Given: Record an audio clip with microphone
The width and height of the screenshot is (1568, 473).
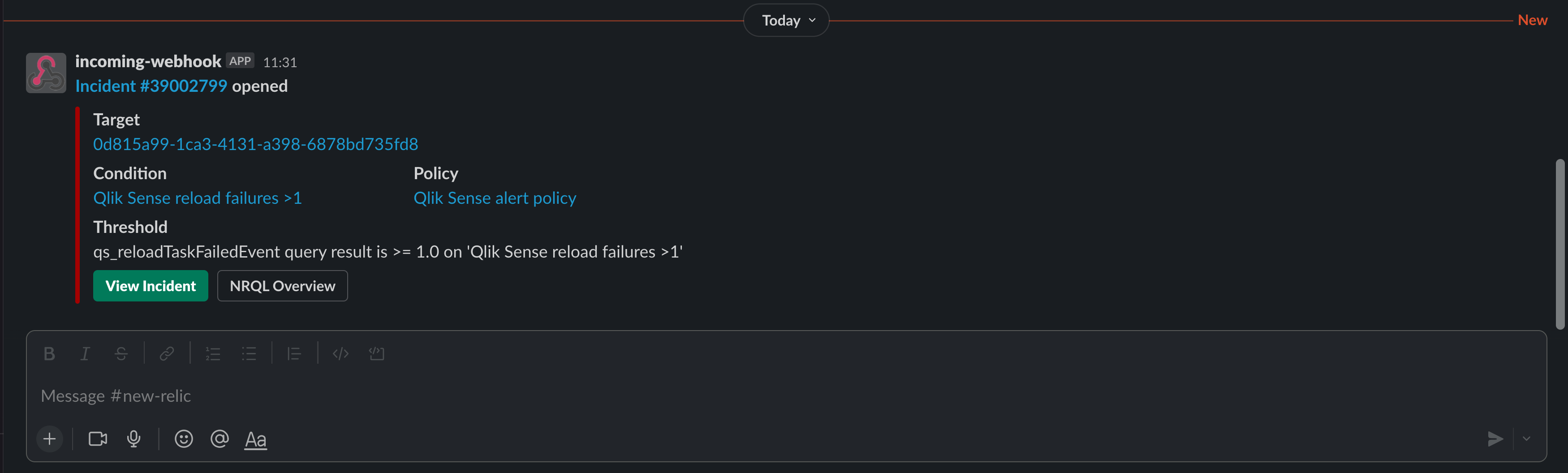Looking at the screenshot, I should 134,439.
